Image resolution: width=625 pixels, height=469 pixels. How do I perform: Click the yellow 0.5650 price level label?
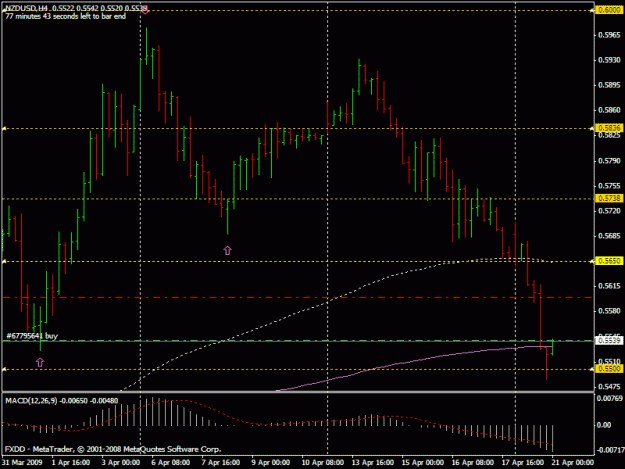(609, 261)
